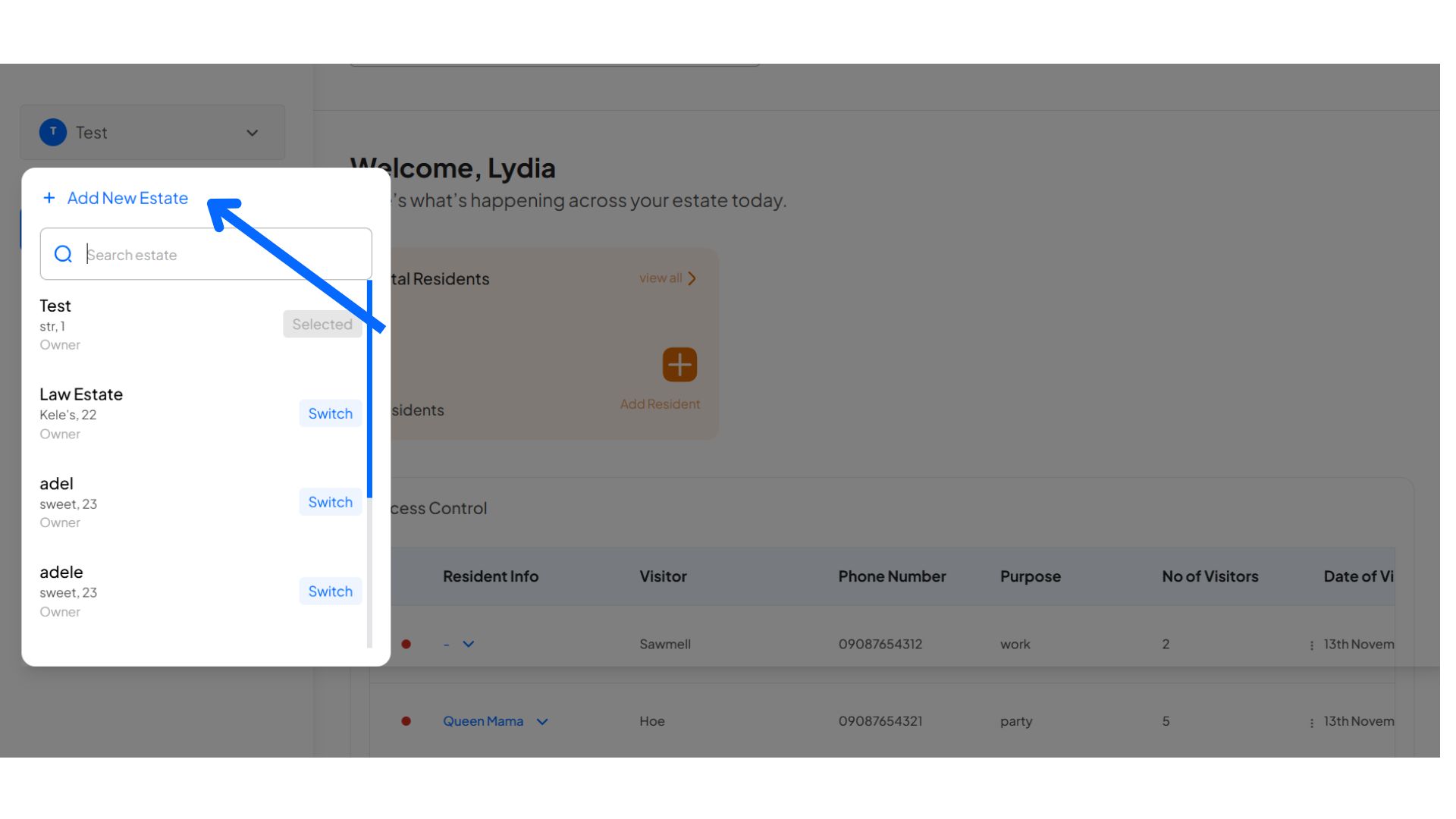Switch to the adel estate
The image size is (1456, 819).
point(330,501)
